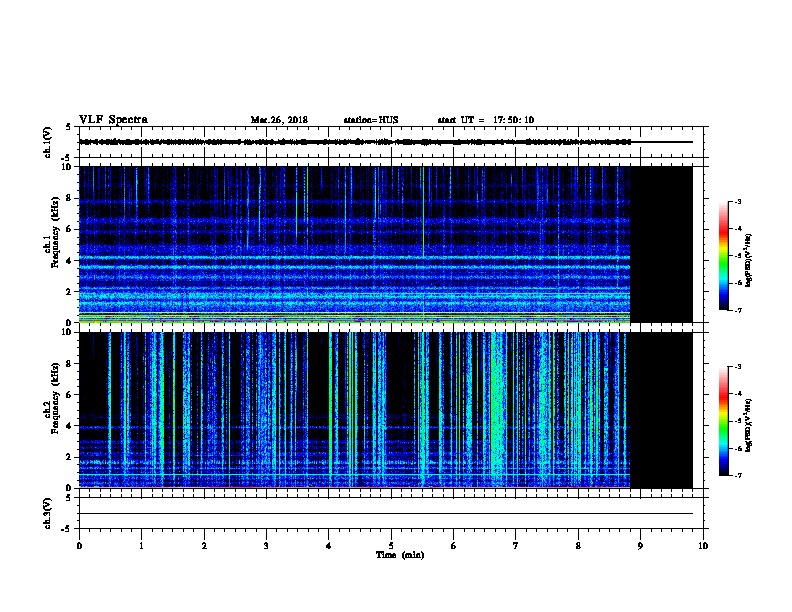Click the time axis tick label "10"
Viewport: 792px width, 612px height.
(703, 546)
